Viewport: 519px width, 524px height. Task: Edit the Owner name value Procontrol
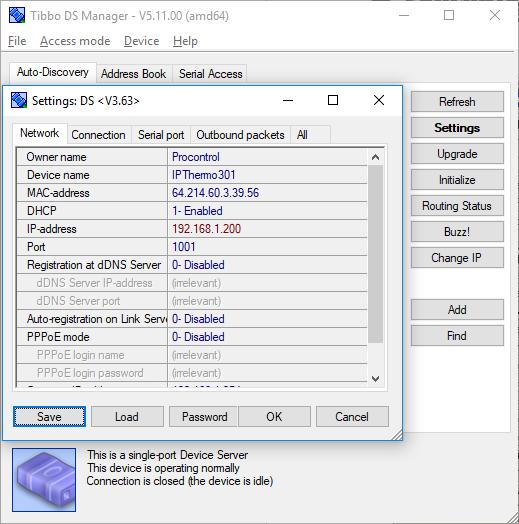point(267,157)
